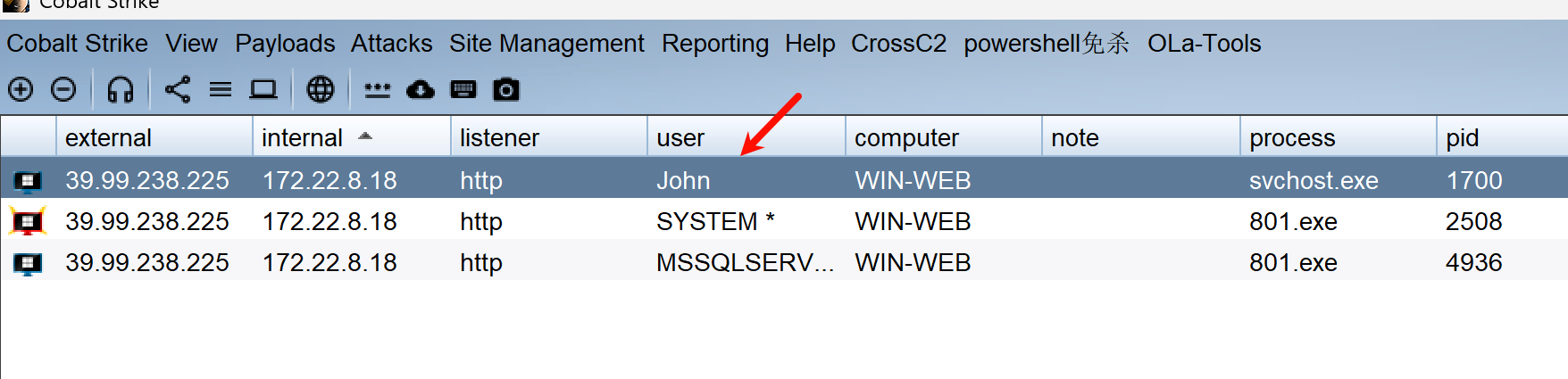Open the Attacks menu
This screenshot has width=1568, height=379.
click(391, 43)
